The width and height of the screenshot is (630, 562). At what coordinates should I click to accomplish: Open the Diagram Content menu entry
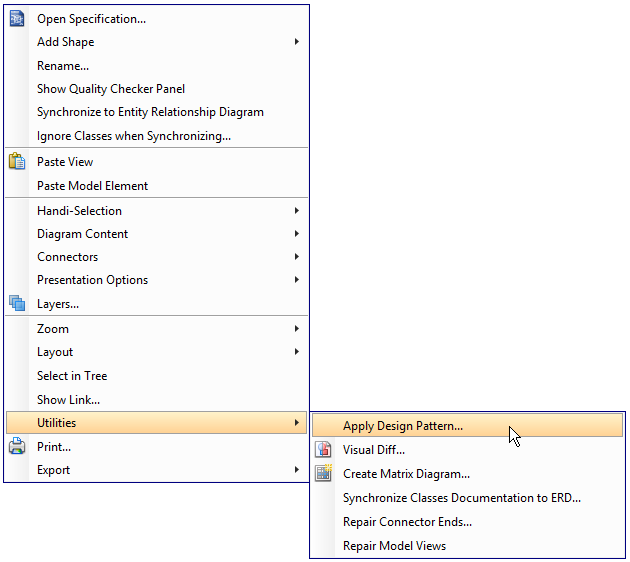click(157, 234)
